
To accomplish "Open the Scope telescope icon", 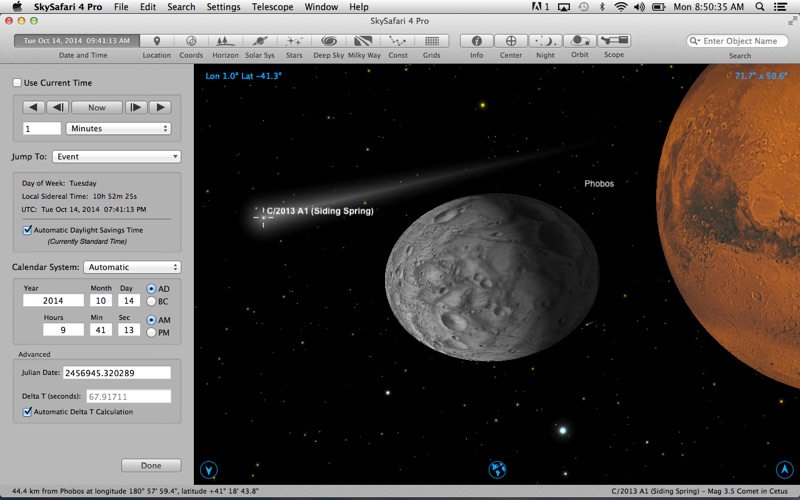I will [614, 41].
